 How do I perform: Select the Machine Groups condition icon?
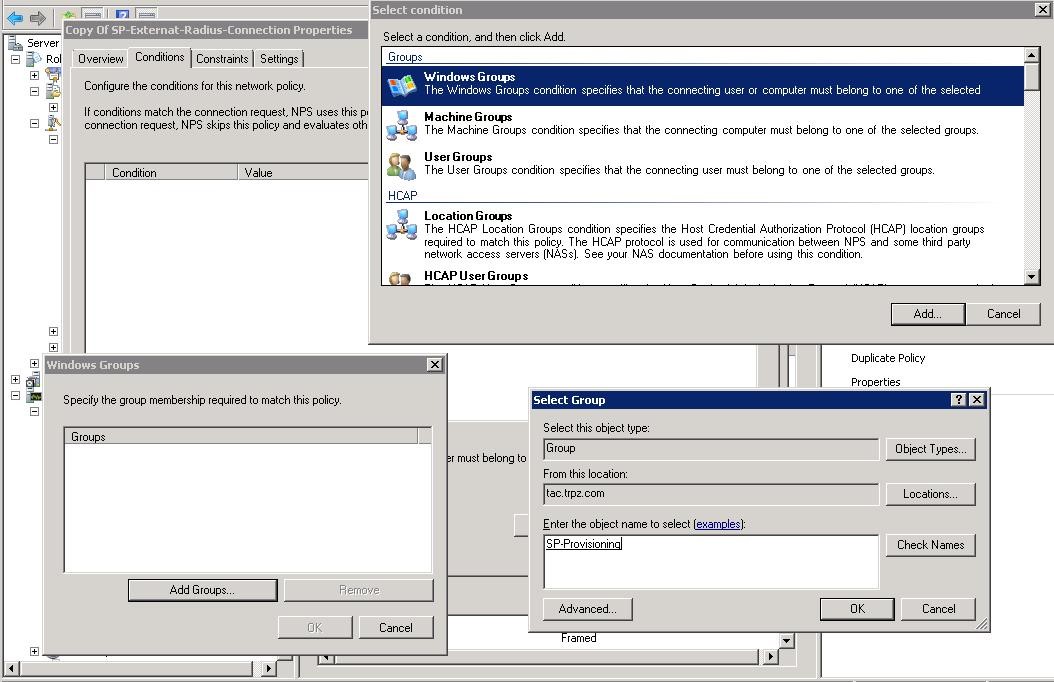[x=400, y=123]
